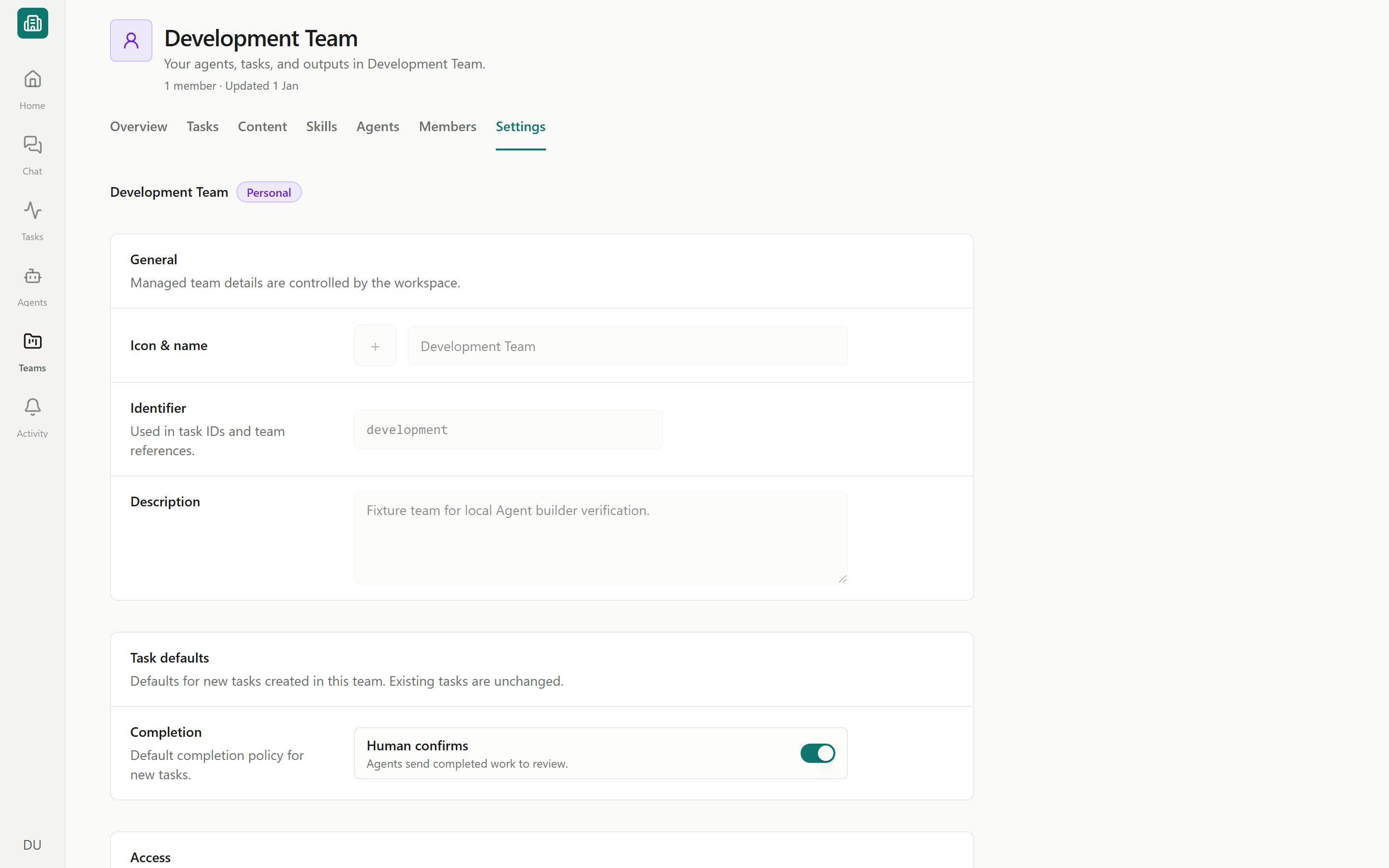Switch to the Members tab
The image size is (1389, 868).
coord(448,126)
